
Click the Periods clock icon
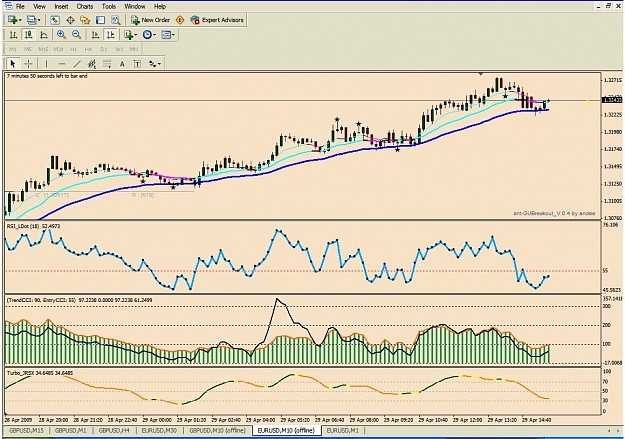pos(147,35)
